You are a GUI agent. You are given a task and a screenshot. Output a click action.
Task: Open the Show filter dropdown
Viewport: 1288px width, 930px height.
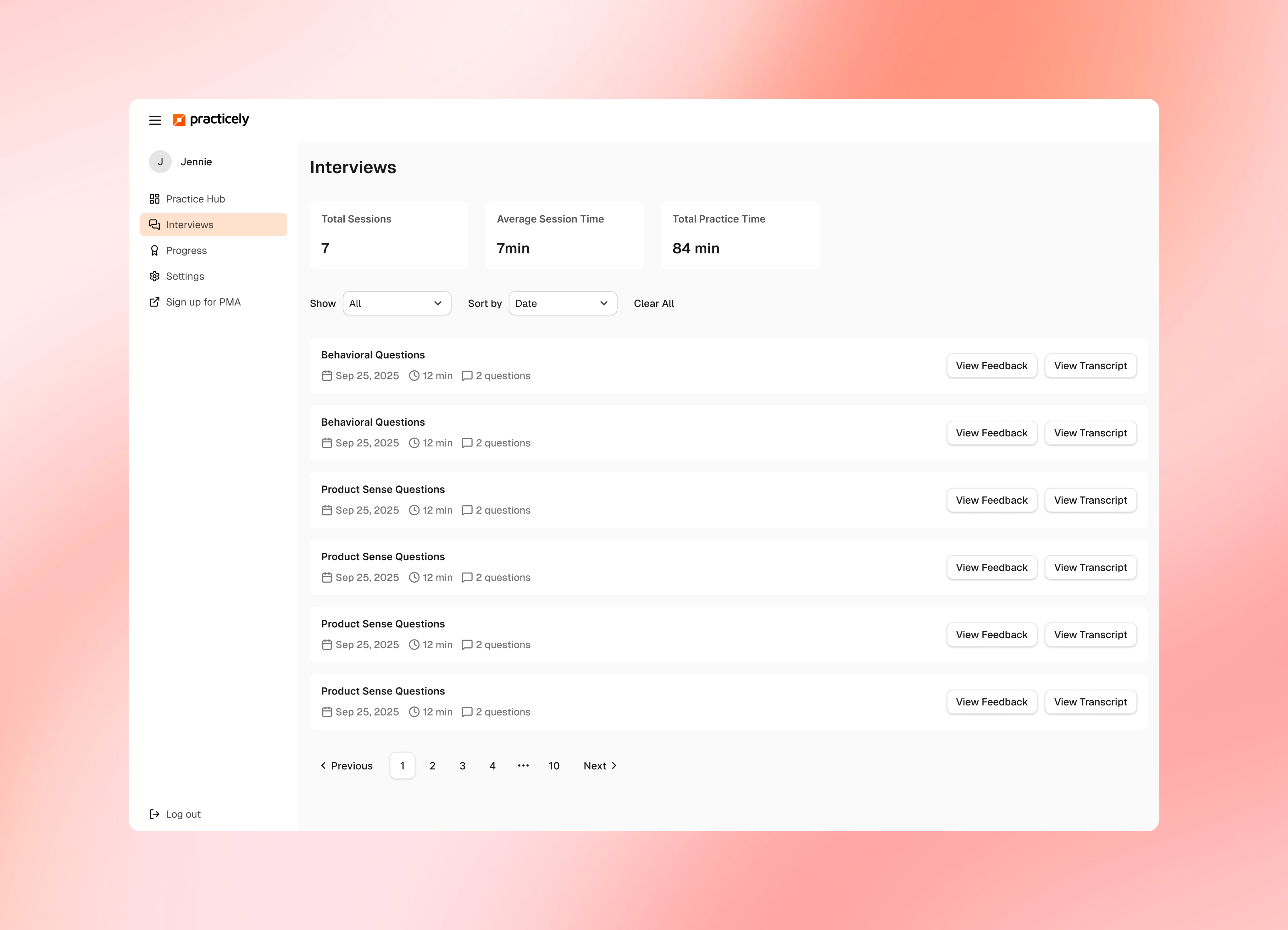point(397,303)
